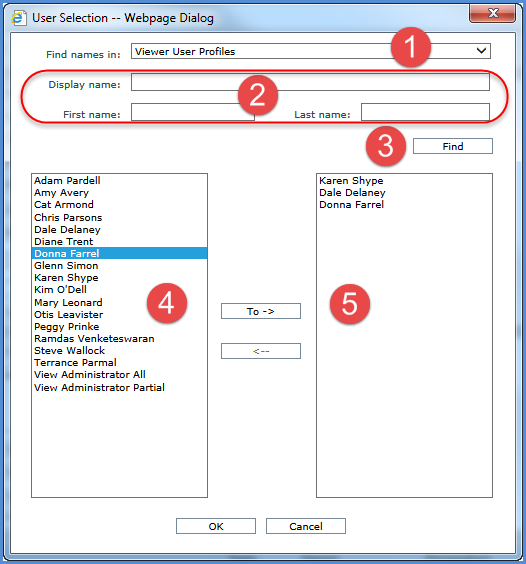The image size is (526, 564).
Task: Click the Last name text box
Action: click(x=425, y=112)
